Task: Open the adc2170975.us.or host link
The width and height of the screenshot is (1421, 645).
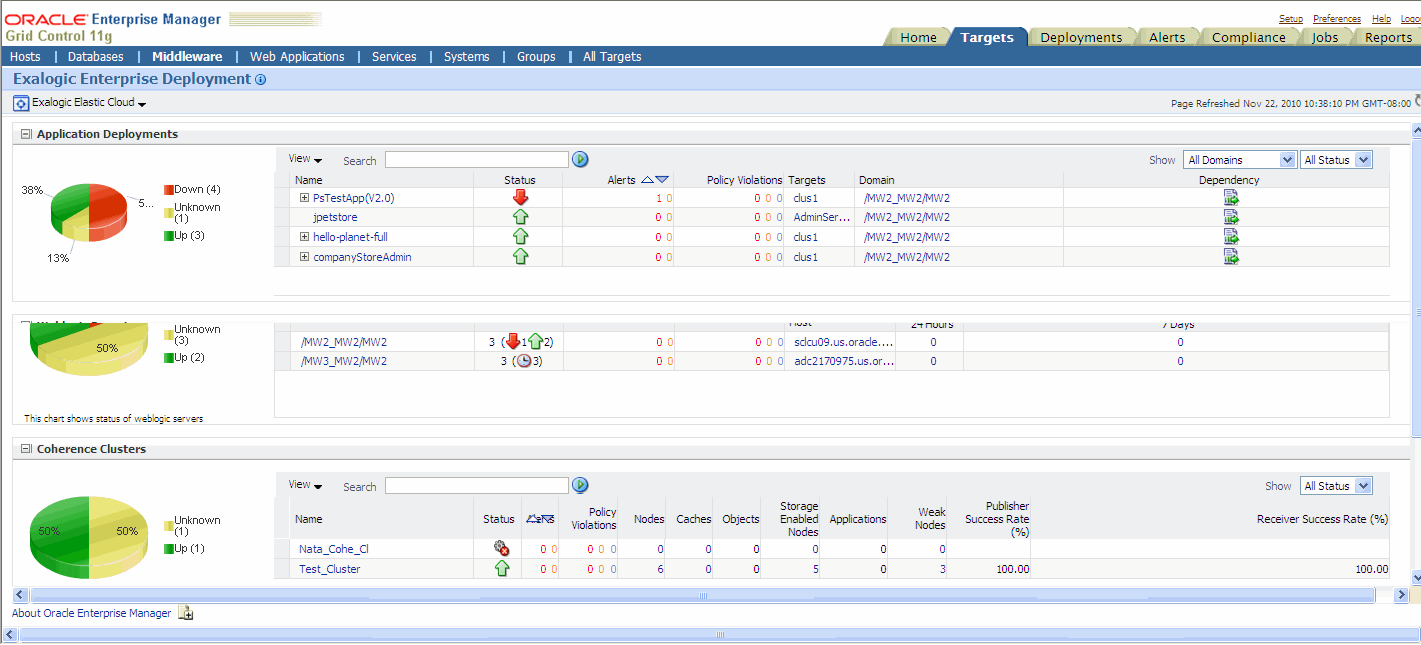Action: (x=844, y=361)
